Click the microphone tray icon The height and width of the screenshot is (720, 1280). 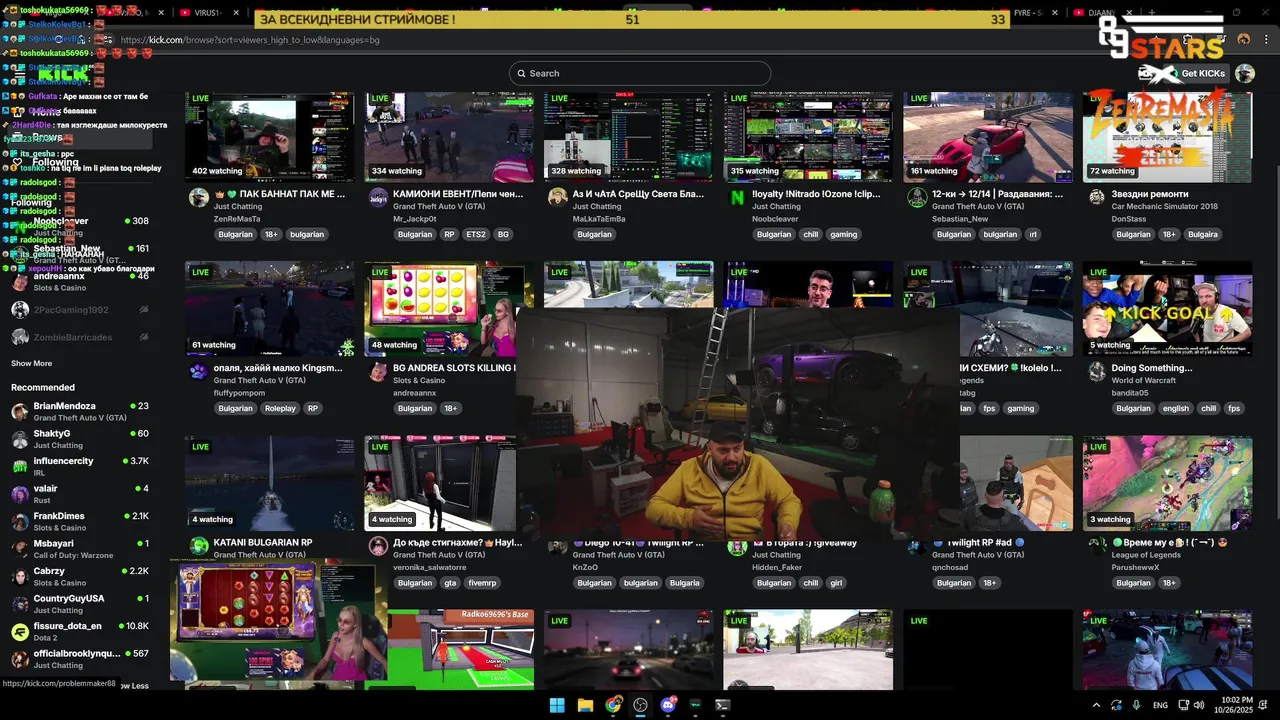coord(1137,705)
